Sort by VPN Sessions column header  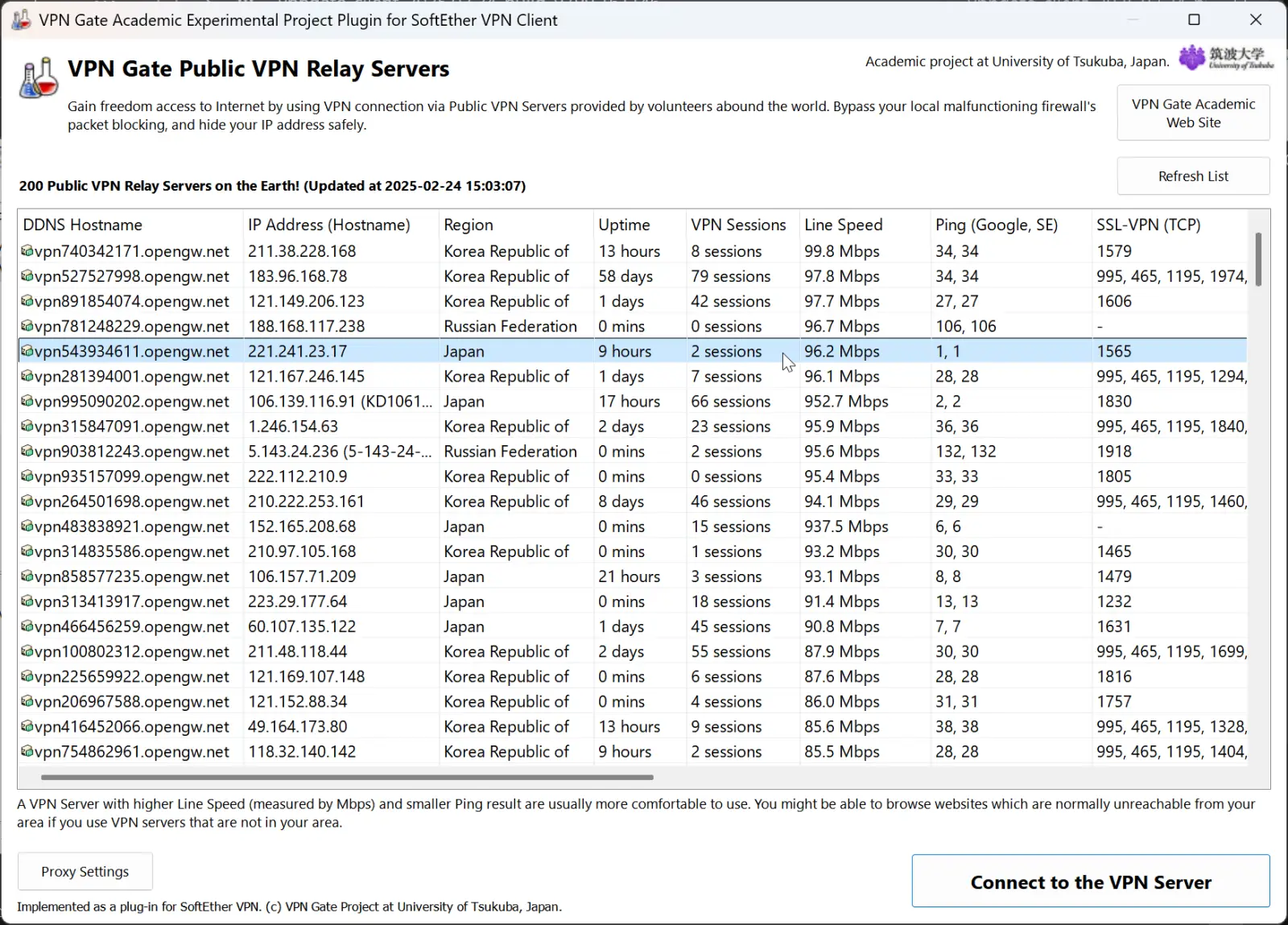742,225
